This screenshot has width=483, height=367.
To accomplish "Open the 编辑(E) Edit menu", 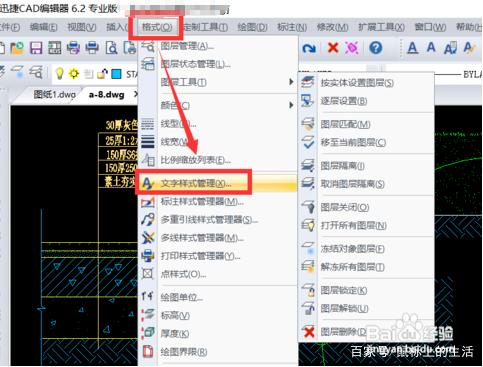I will [x=43, y=27].
